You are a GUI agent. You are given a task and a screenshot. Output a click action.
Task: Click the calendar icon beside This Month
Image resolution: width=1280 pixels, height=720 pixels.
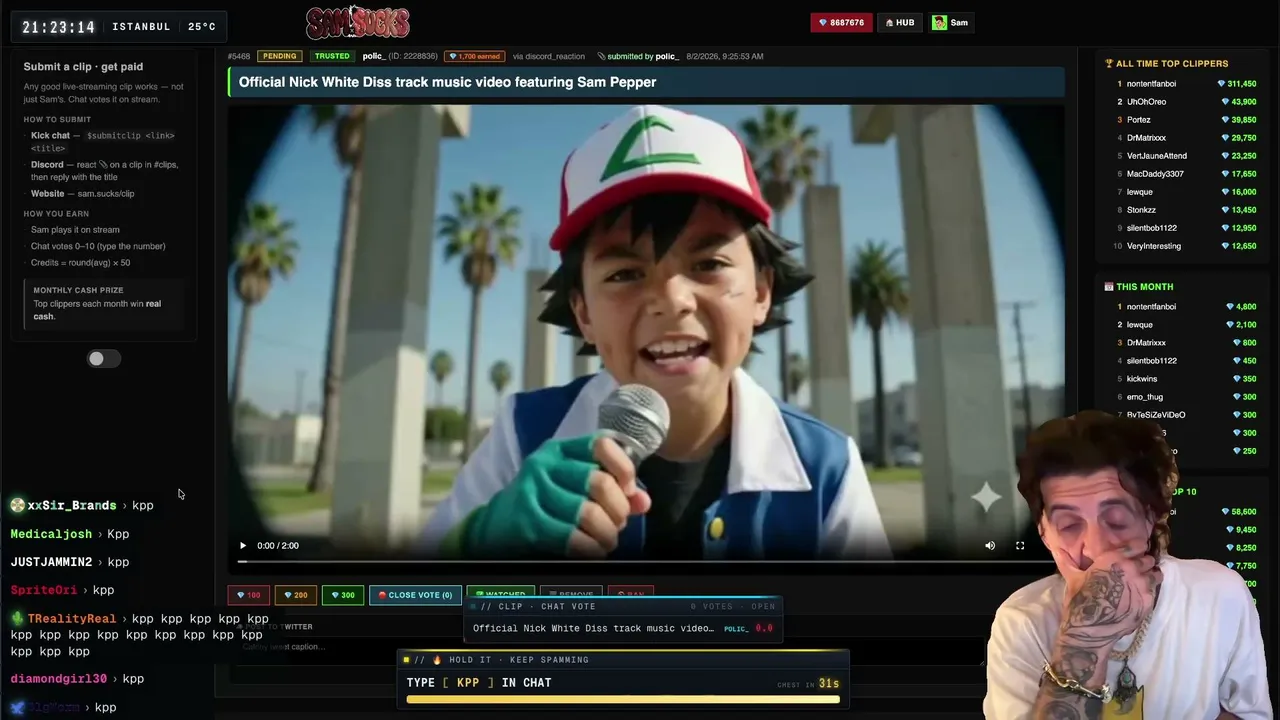pos(1108,287)
